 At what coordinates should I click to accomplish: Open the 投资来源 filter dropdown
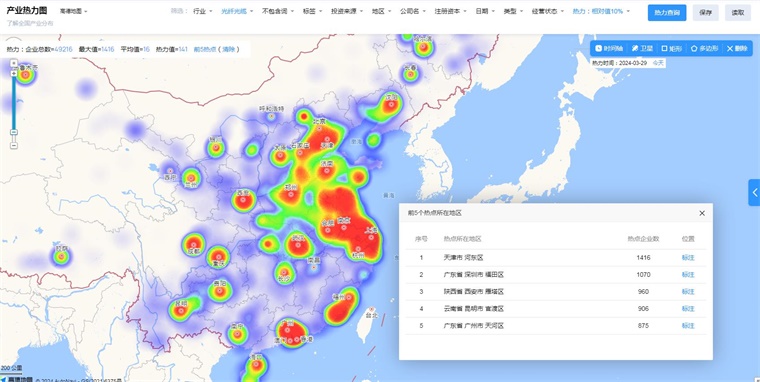[347, 11]
